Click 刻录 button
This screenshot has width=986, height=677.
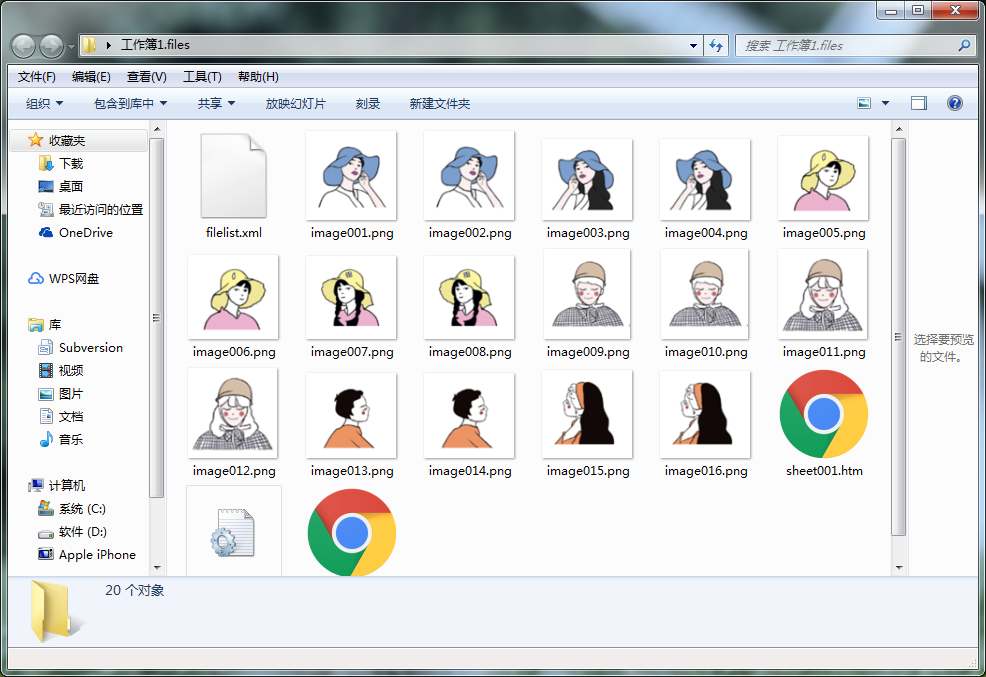pyautogui.click(x=368, y=103)
